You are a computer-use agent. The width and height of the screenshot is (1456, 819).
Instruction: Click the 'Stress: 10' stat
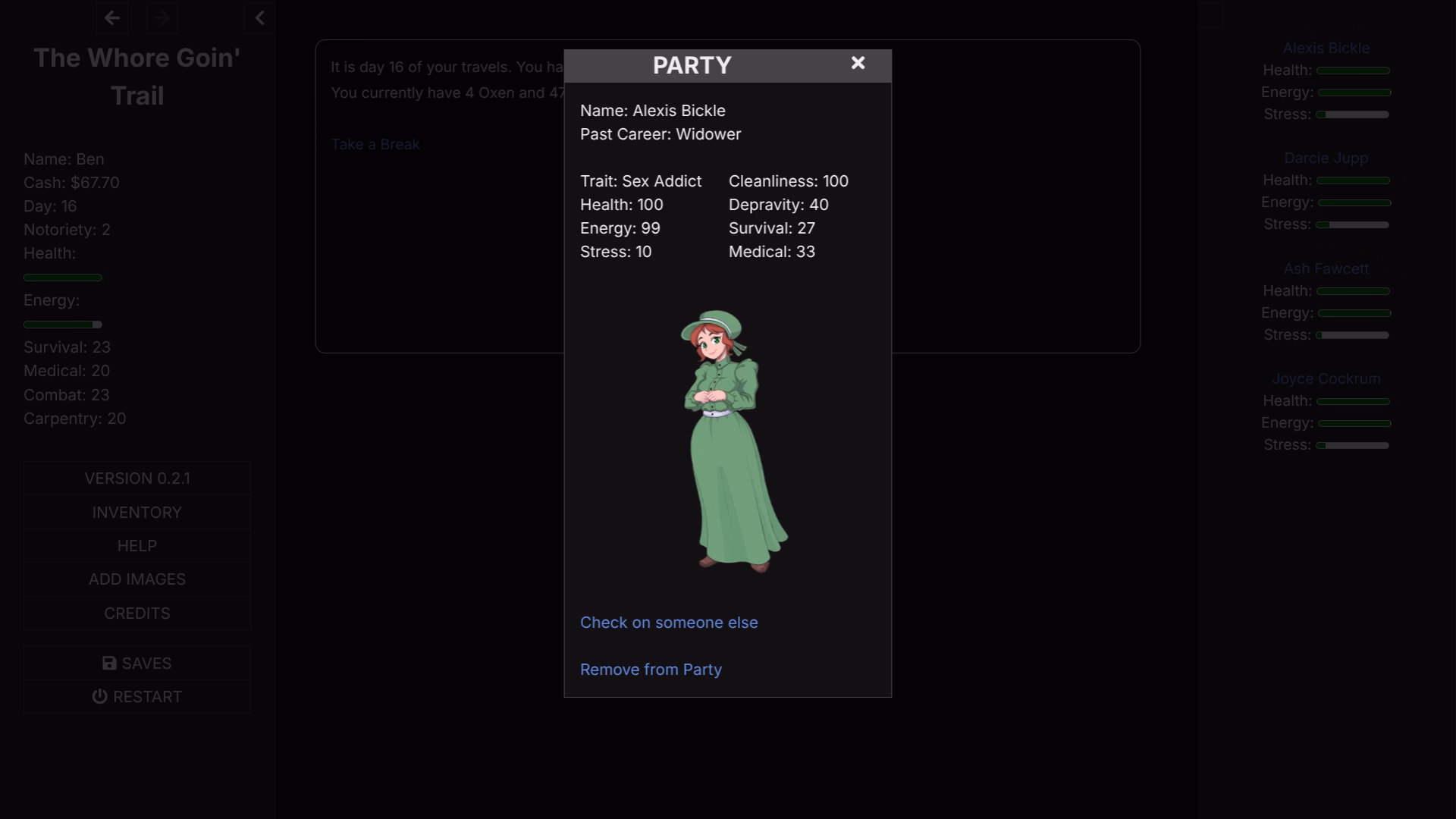point(616,252)
